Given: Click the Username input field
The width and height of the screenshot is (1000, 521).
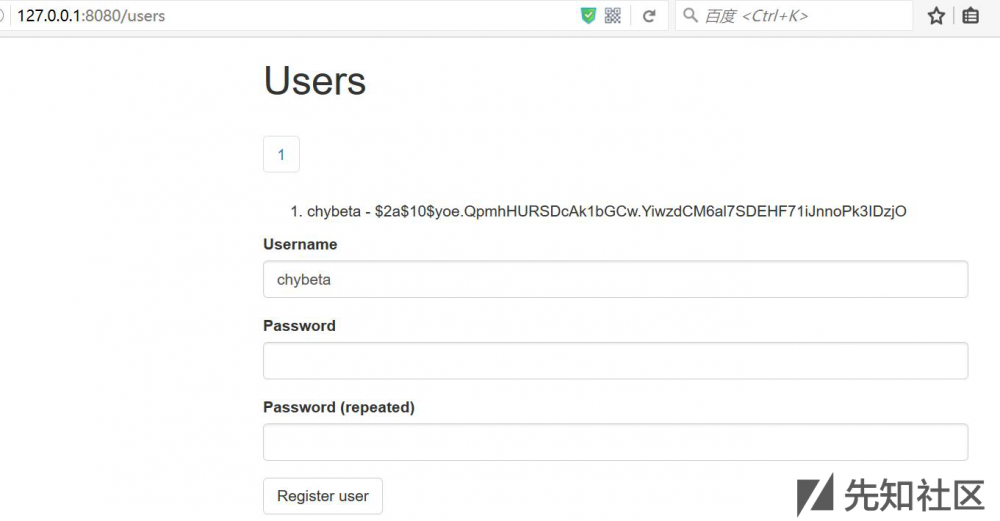Looking at the screenshot, I should [615, 279].
